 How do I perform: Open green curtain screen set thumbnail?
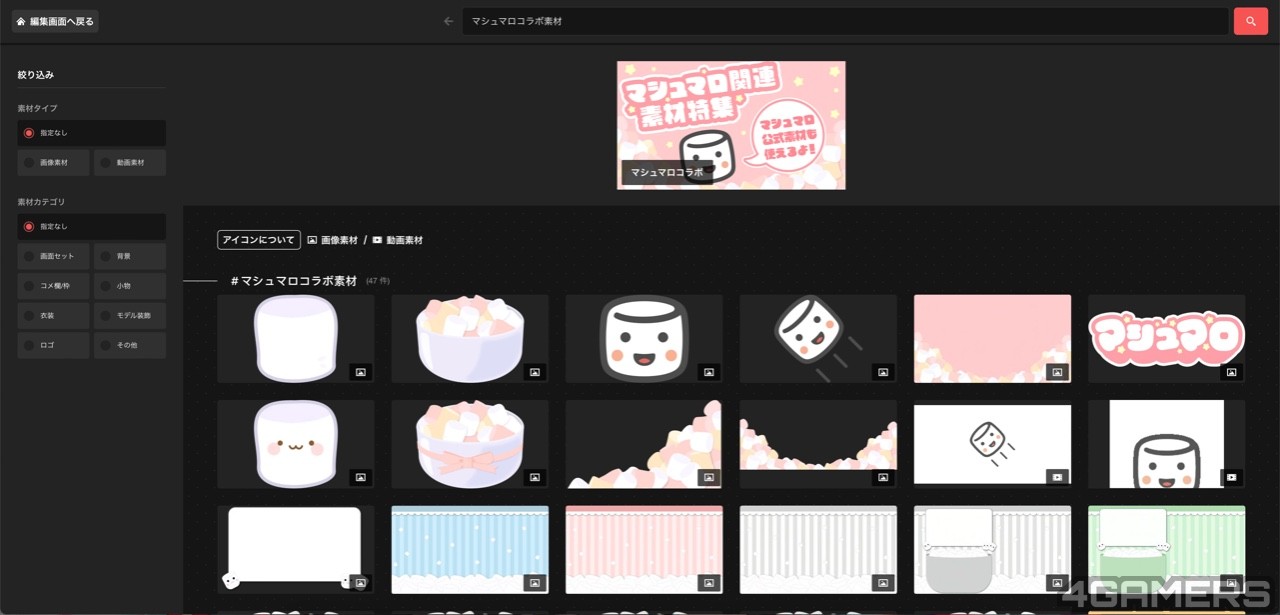click(x=1166, y=549)
